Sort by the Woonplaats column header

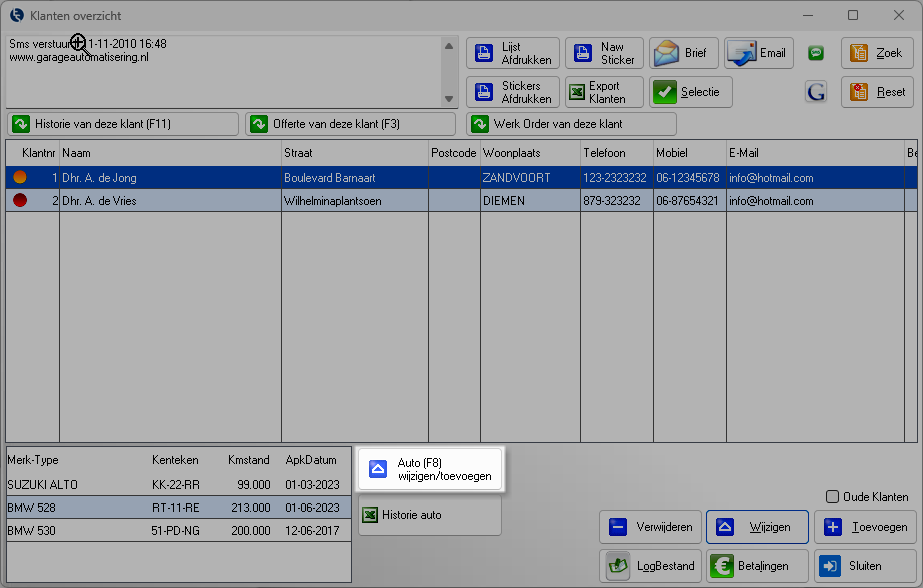coord(529,153)
